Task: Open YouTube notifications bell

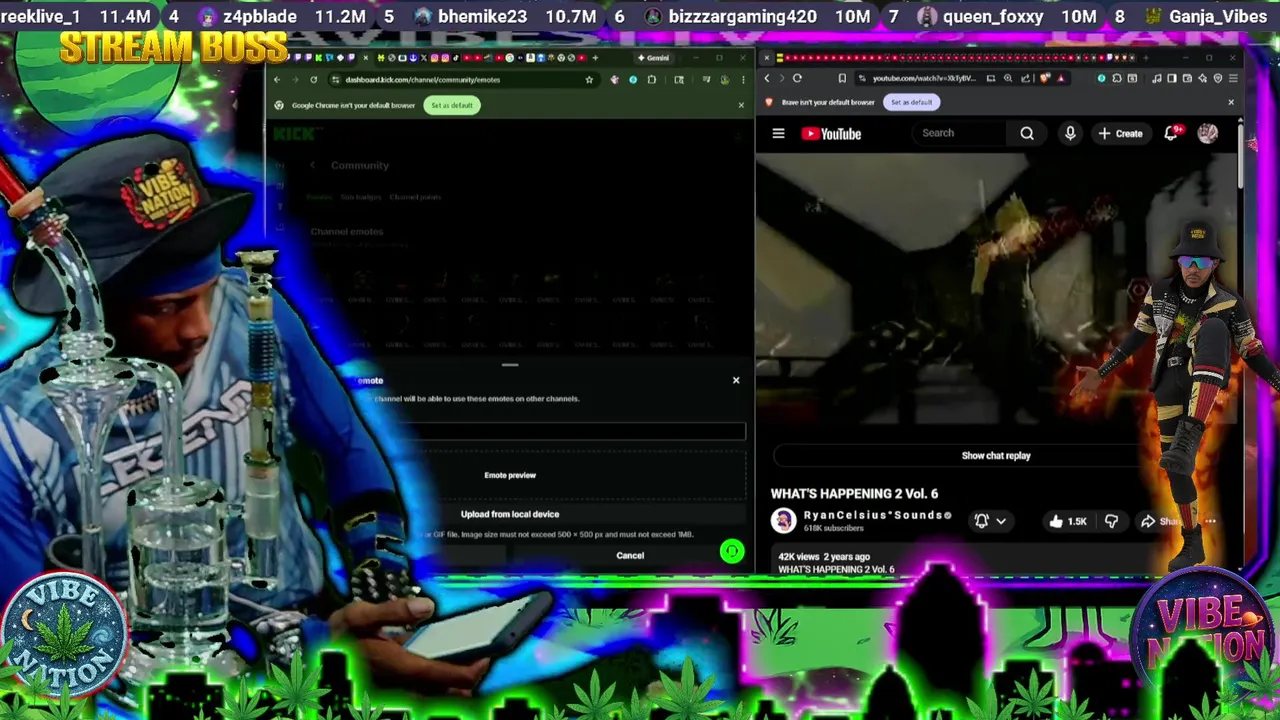Action: pyautogui.click(x=1173, y=133)
